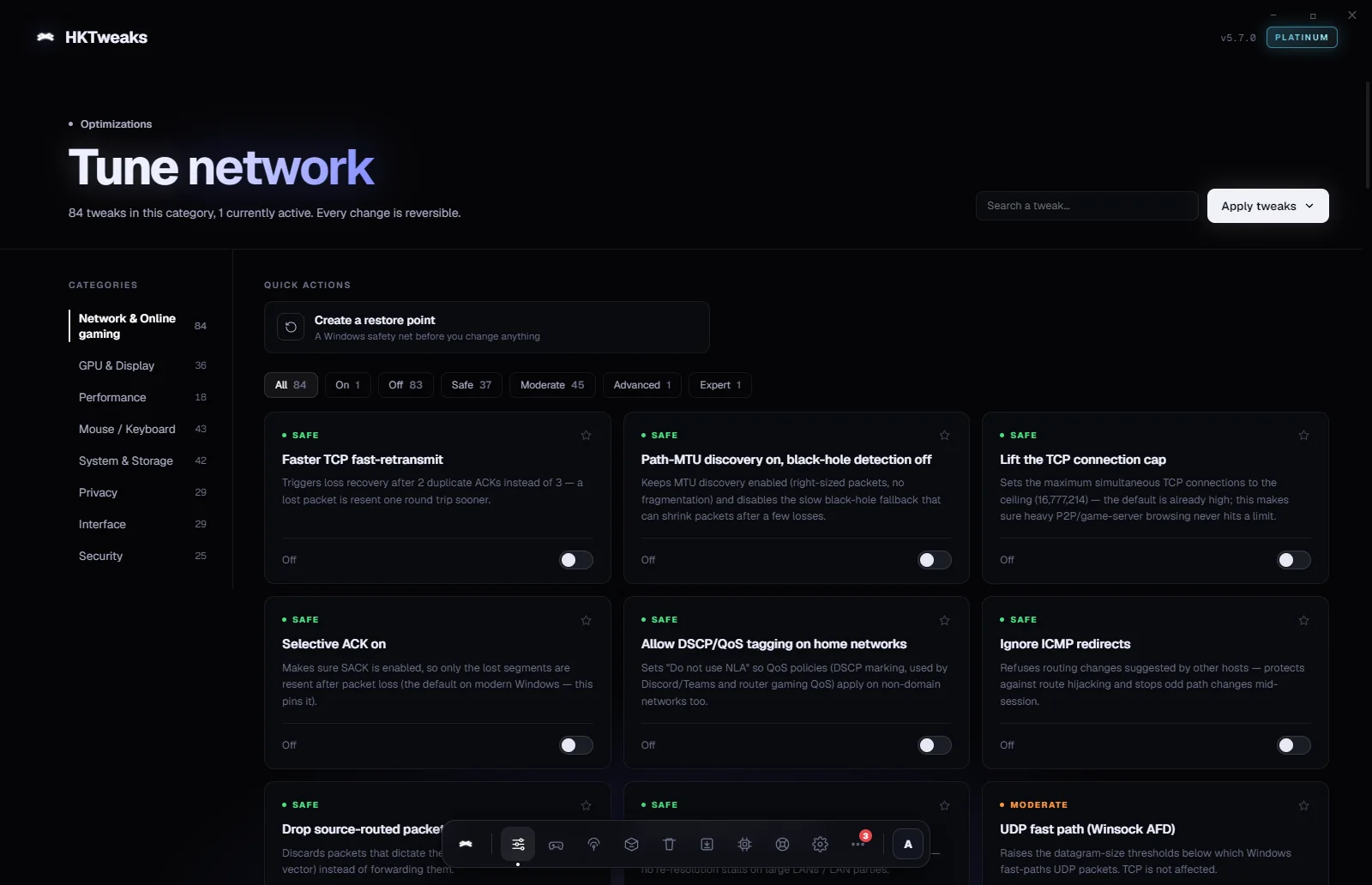Star the Selective ACK on tweak
The height and width of the screenshot is (885, 1372).
[587, 620]
